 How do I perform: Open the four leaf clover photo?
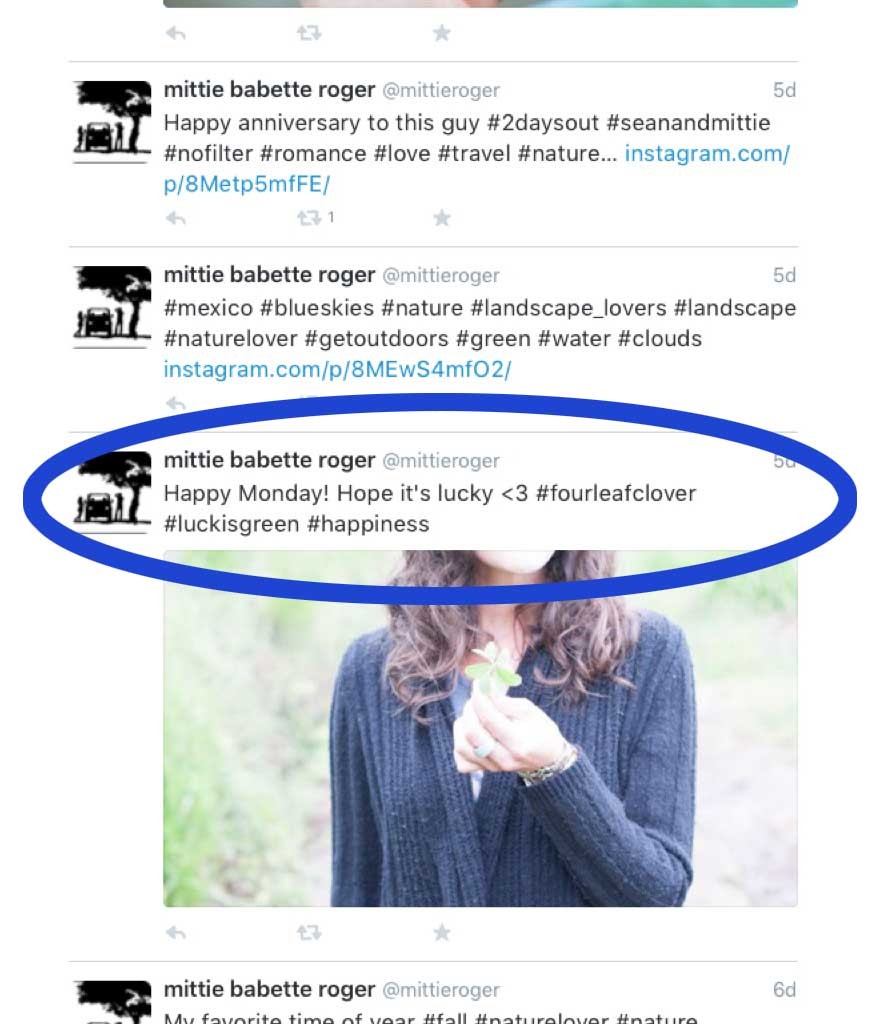pyautogui.click(x=480, y=728)
